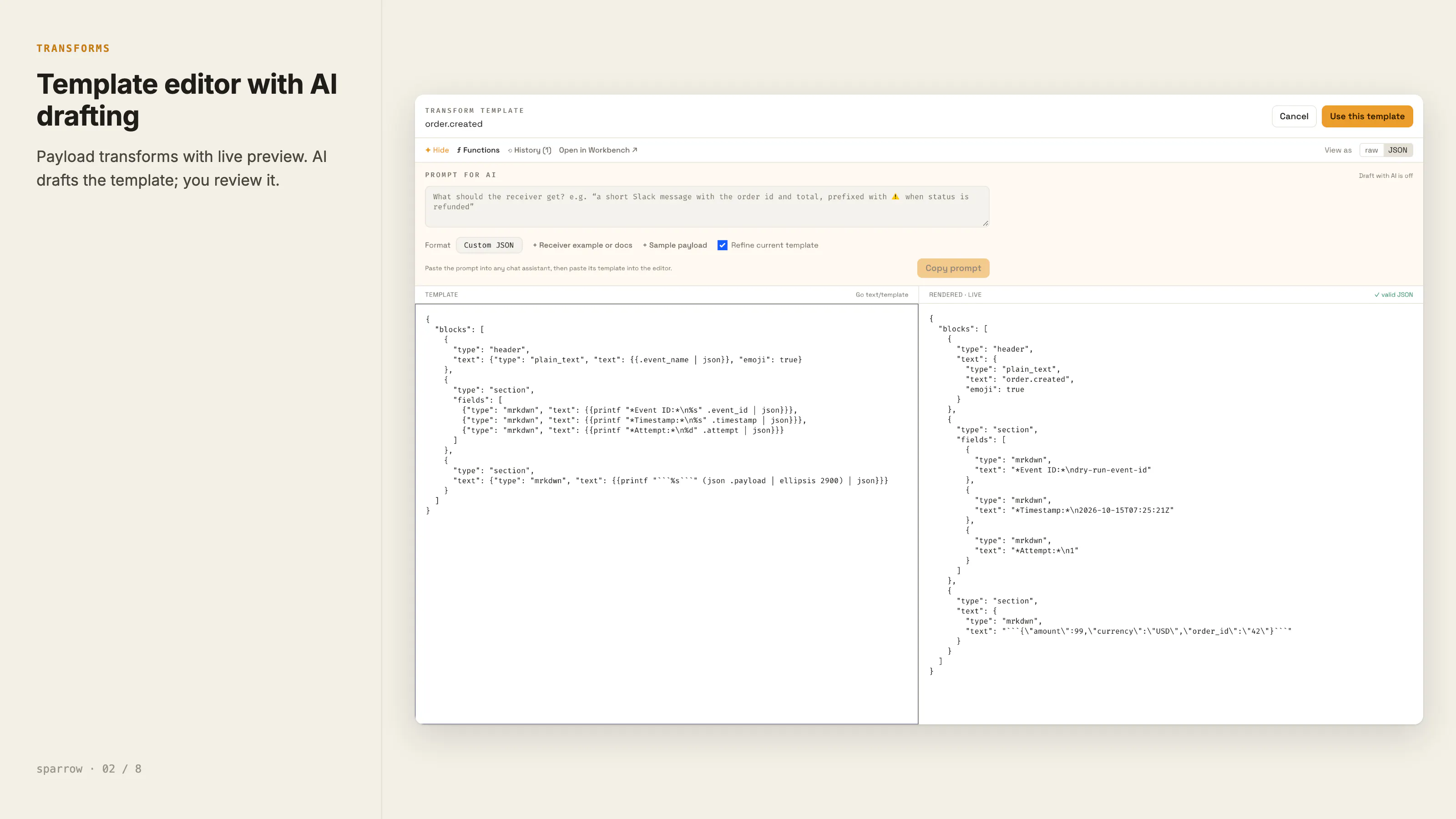Add a Sample payload
1456x819 pixels.
click(675, 245)
